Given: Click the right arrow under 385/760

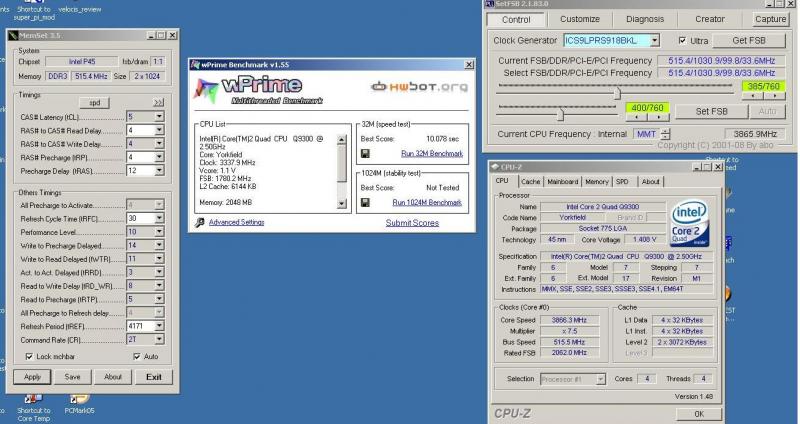Looking at the screenshot, I should pyautogui.click(x=774, y=96).
